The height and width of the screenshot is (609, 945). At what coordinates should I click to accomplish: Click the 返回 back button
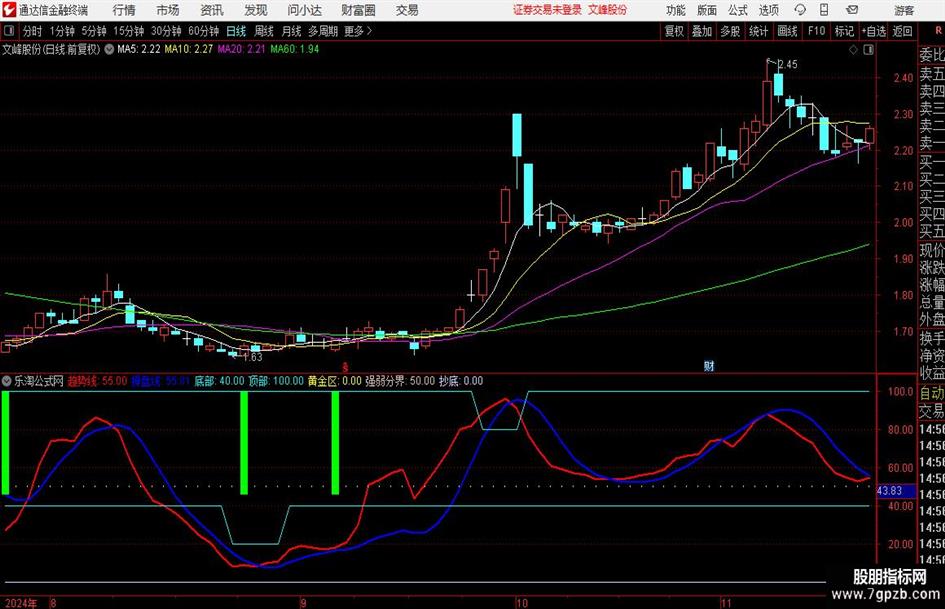point(902,31)
